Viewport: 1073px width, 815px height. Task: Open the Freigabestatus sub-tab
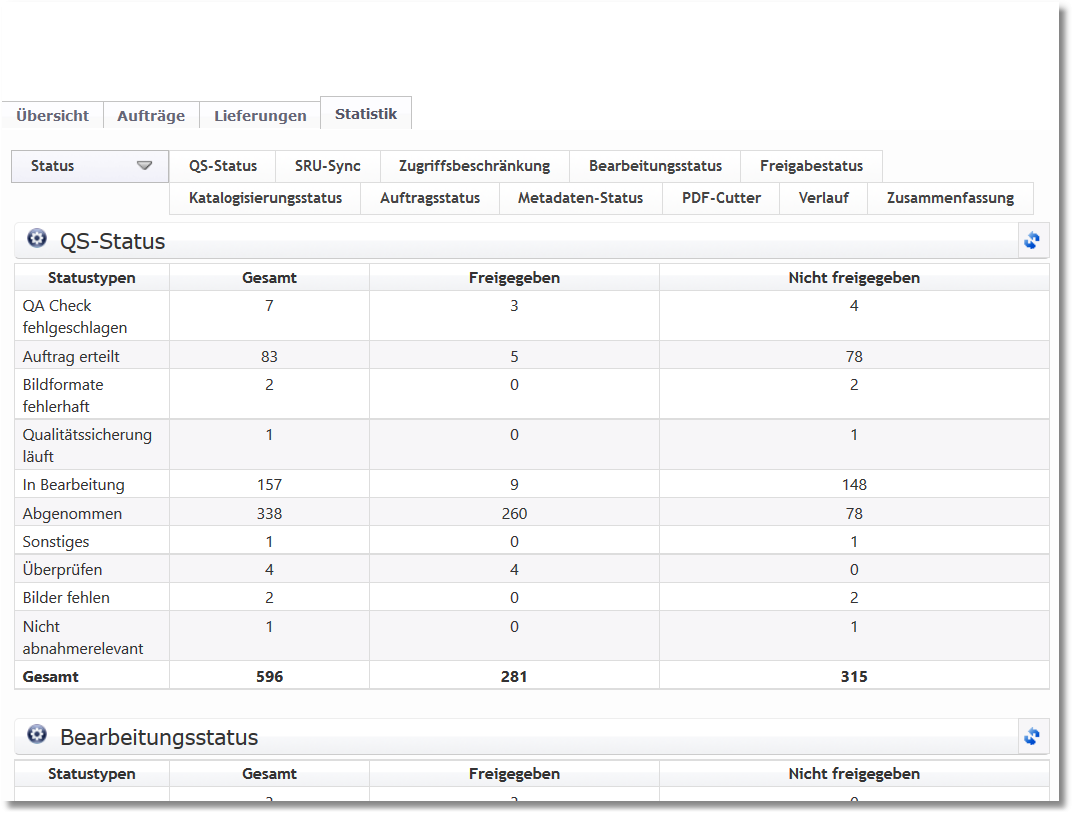pyautogui.click(x=811, y=166)
